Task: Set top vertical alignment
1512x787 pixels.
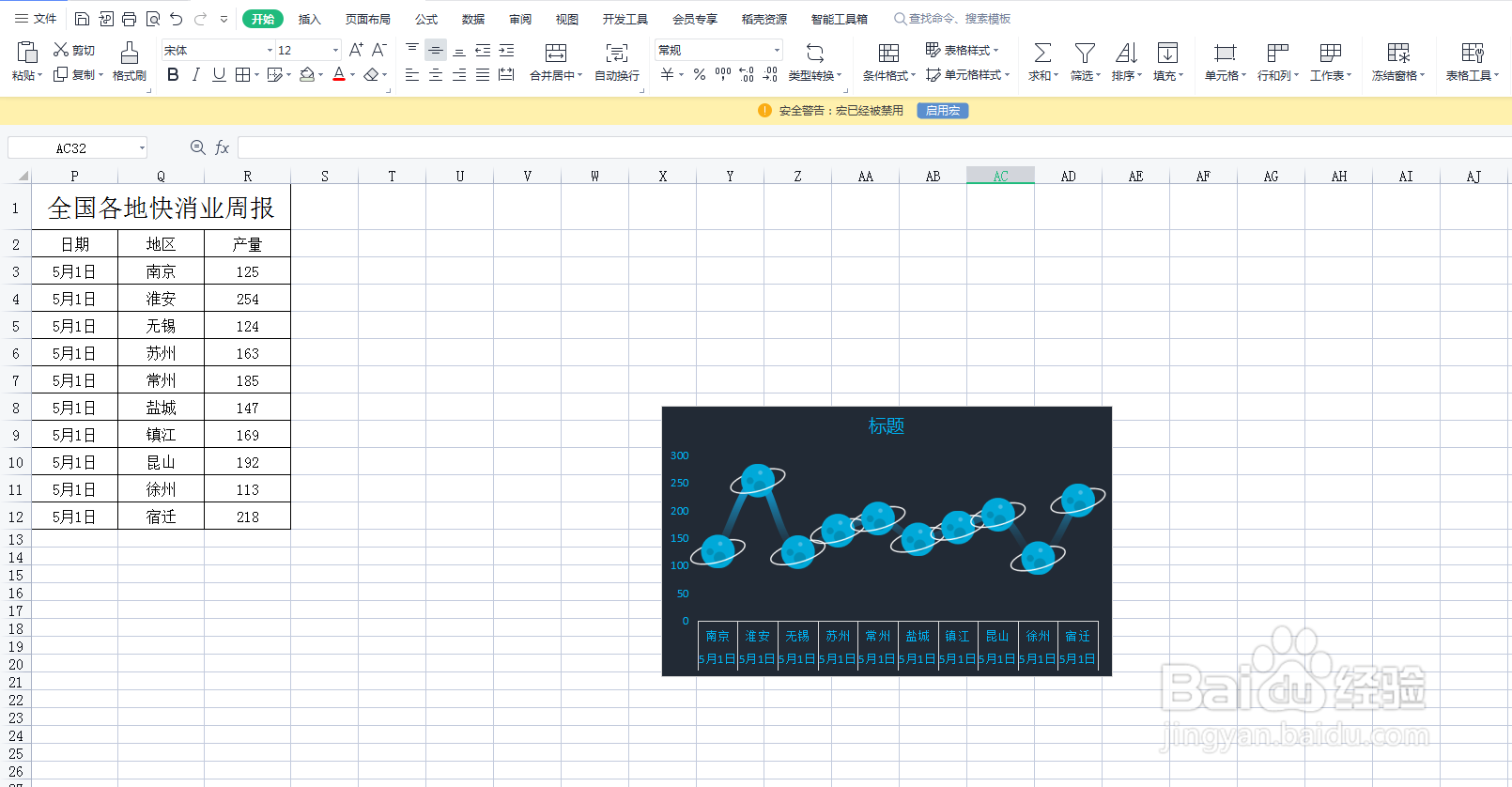Action: pos(412,50)
